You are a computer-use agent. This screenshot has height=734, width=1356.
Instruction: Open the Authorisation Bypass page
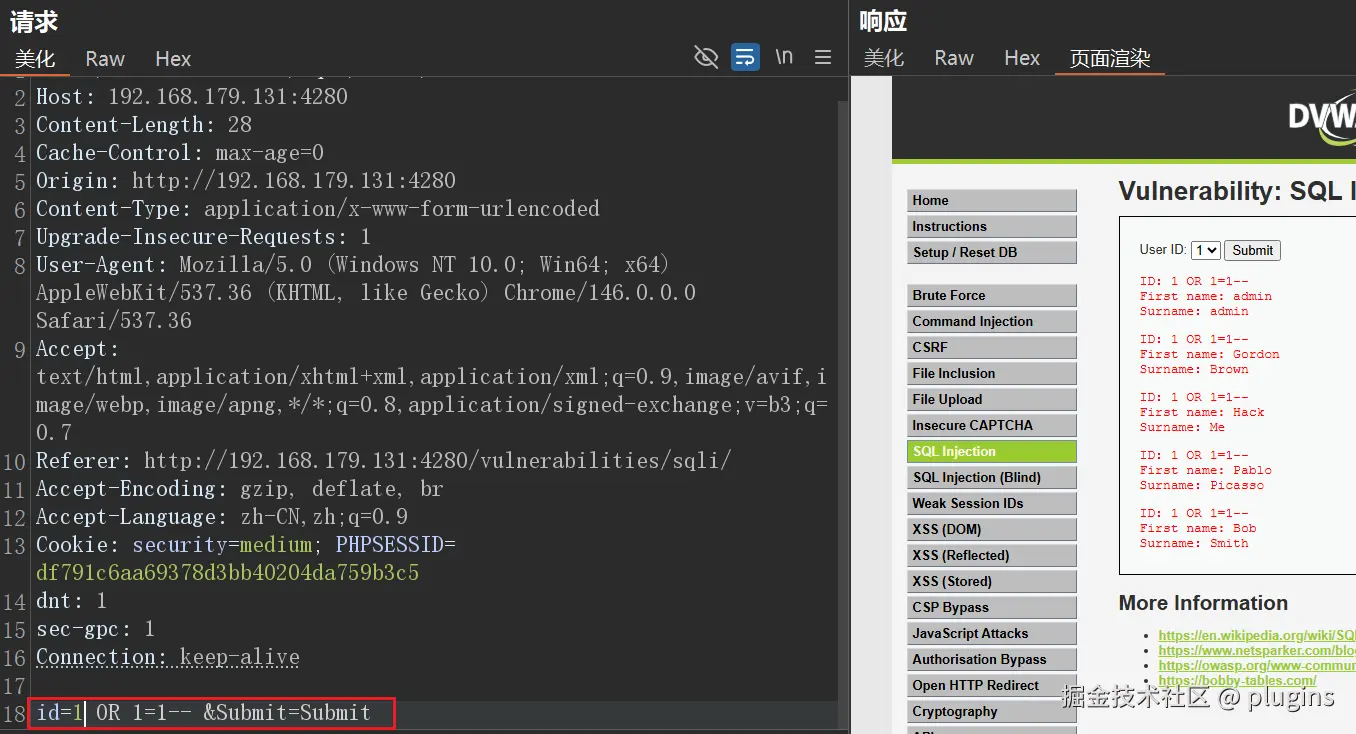pos(992,659)
